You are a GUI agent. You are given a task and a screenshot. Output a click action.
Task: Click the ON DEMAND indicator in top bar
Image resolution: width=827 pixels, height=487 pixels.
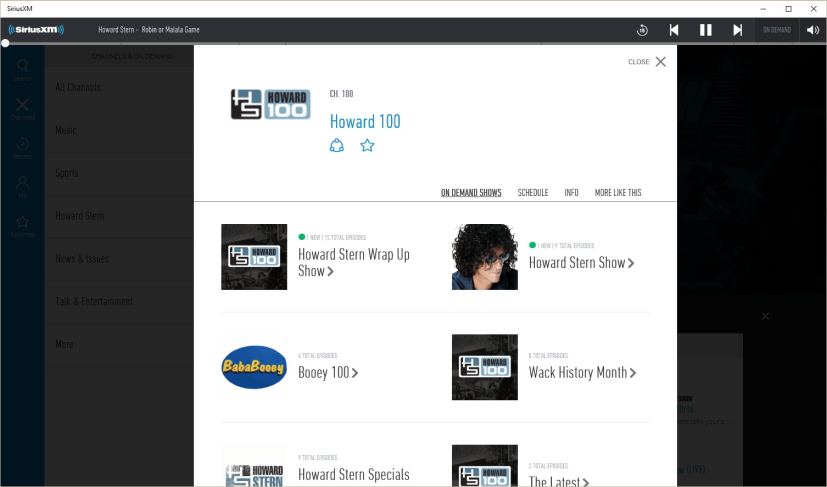(777, 30)
